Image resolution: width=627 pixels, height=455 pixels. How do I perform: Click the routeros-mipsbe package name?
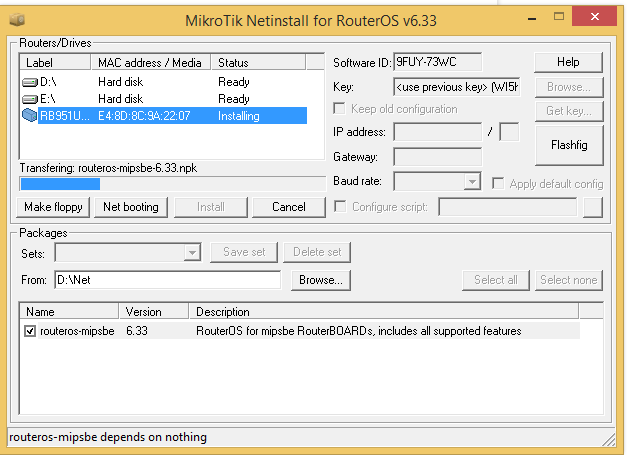[x=77, y=331]
